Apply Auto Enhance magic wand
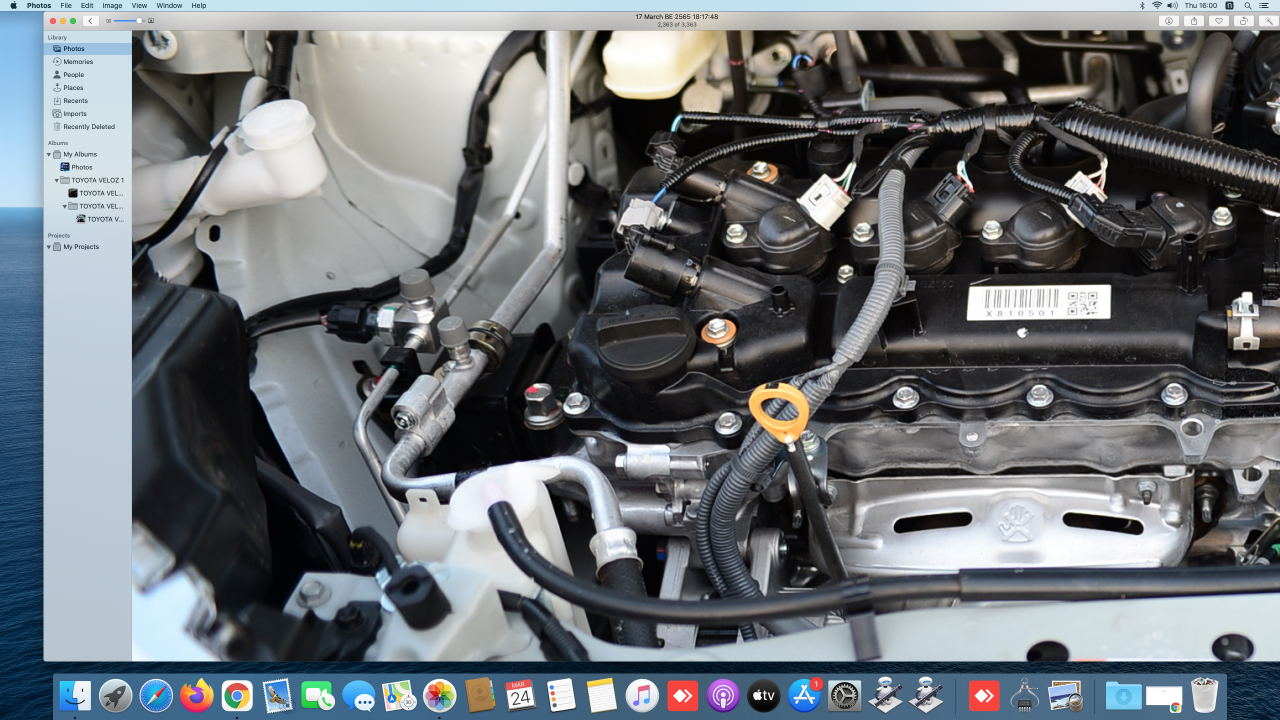The image size is (1280, 720). point(1268,21)
